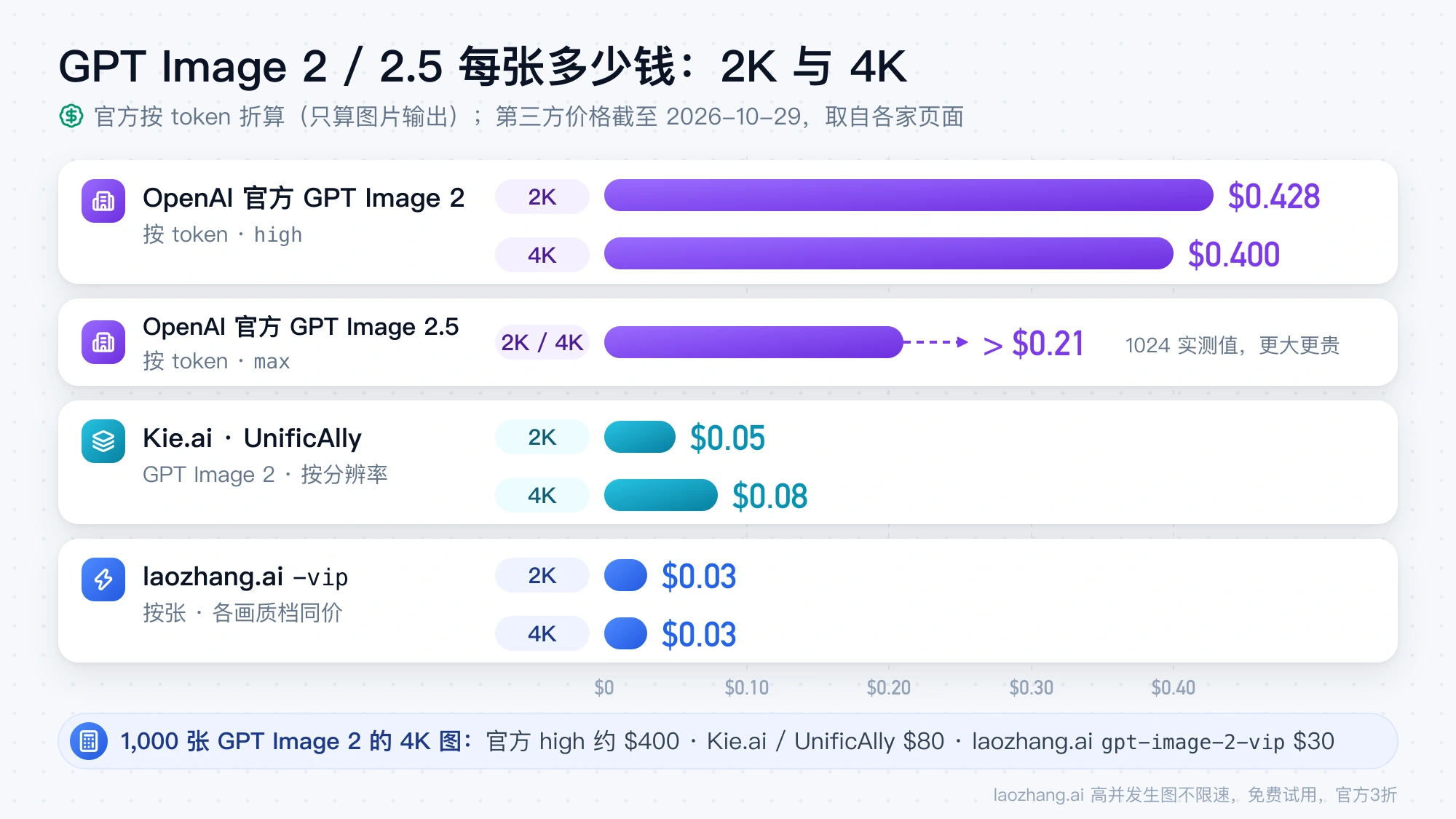1456x819 pixels.
Task: Click the 'Kie.ai · UnificAlly' heading
Action: coord(252,438)
